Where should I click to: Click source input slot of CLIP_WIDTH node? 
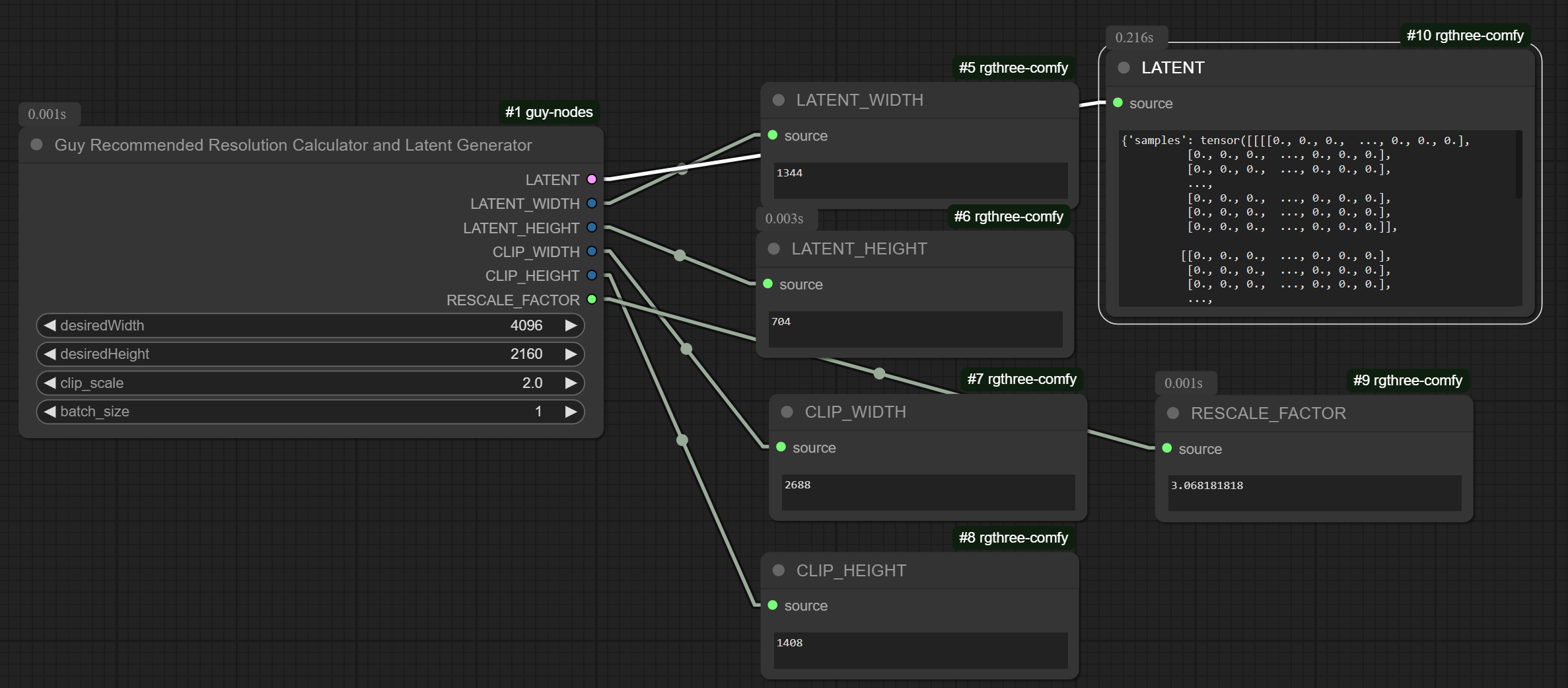(x=781, y=447)
